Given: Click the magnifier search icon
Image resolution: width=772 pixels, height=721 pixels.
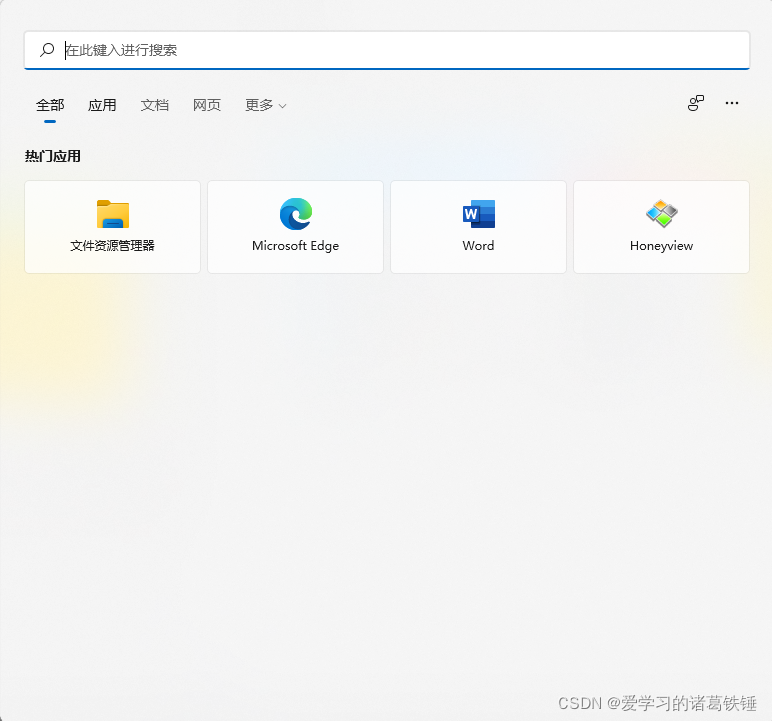Looking at the screenshot, I should coord(47,50).
